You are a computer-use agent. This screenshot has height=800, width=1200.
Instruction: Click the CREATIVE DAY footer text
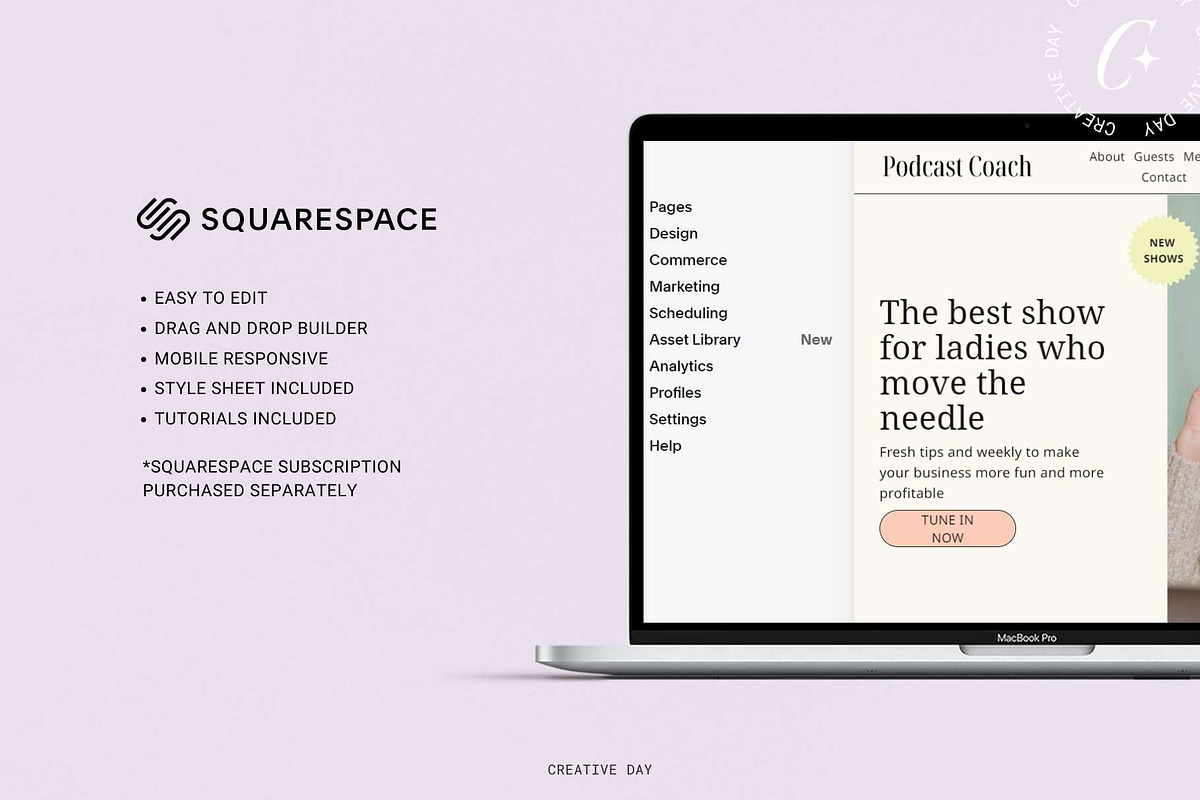(600, 770)
